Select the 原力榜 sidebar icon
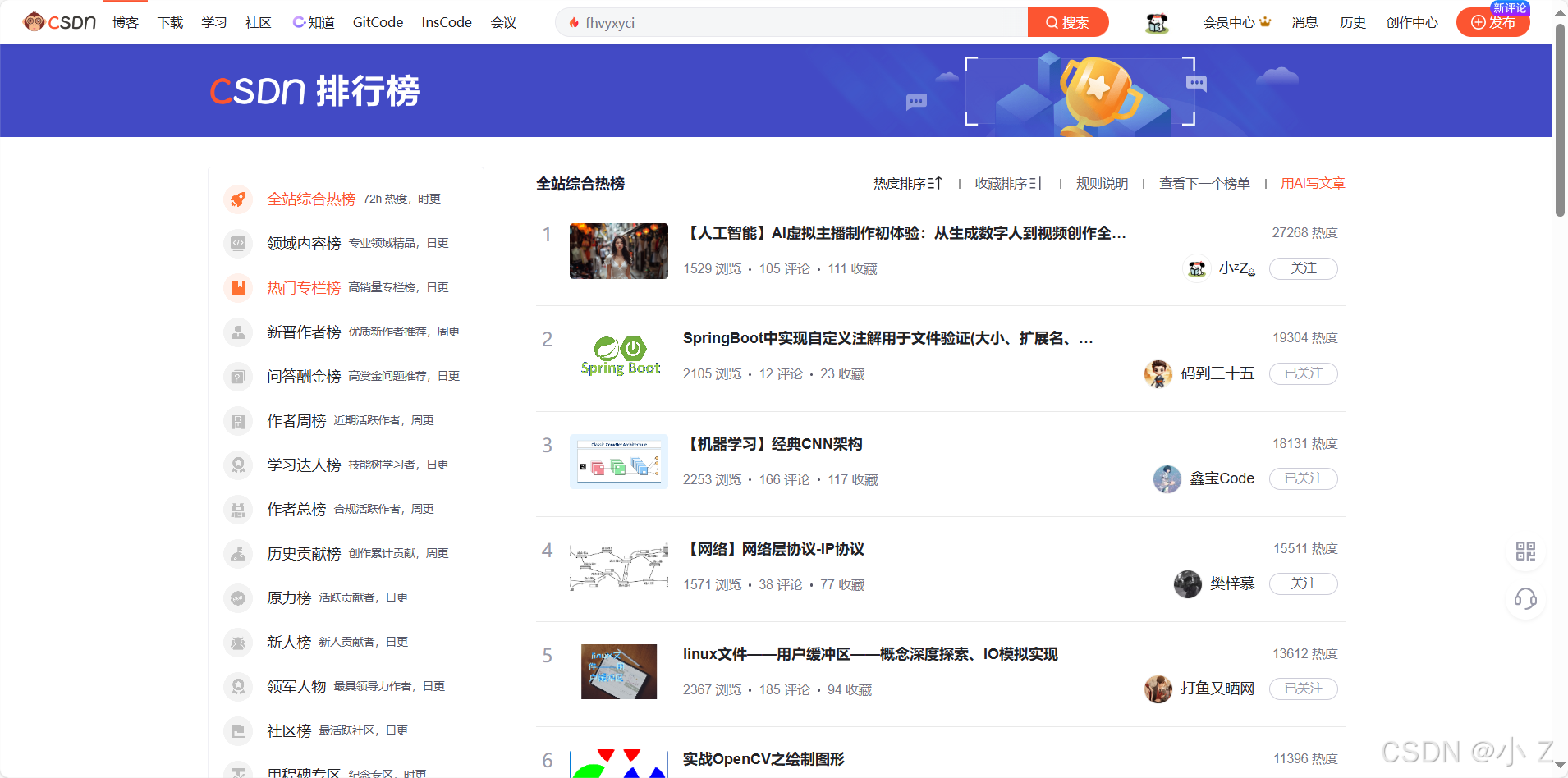Screen dimensions: 1568x778 click(x=237, y=597)
